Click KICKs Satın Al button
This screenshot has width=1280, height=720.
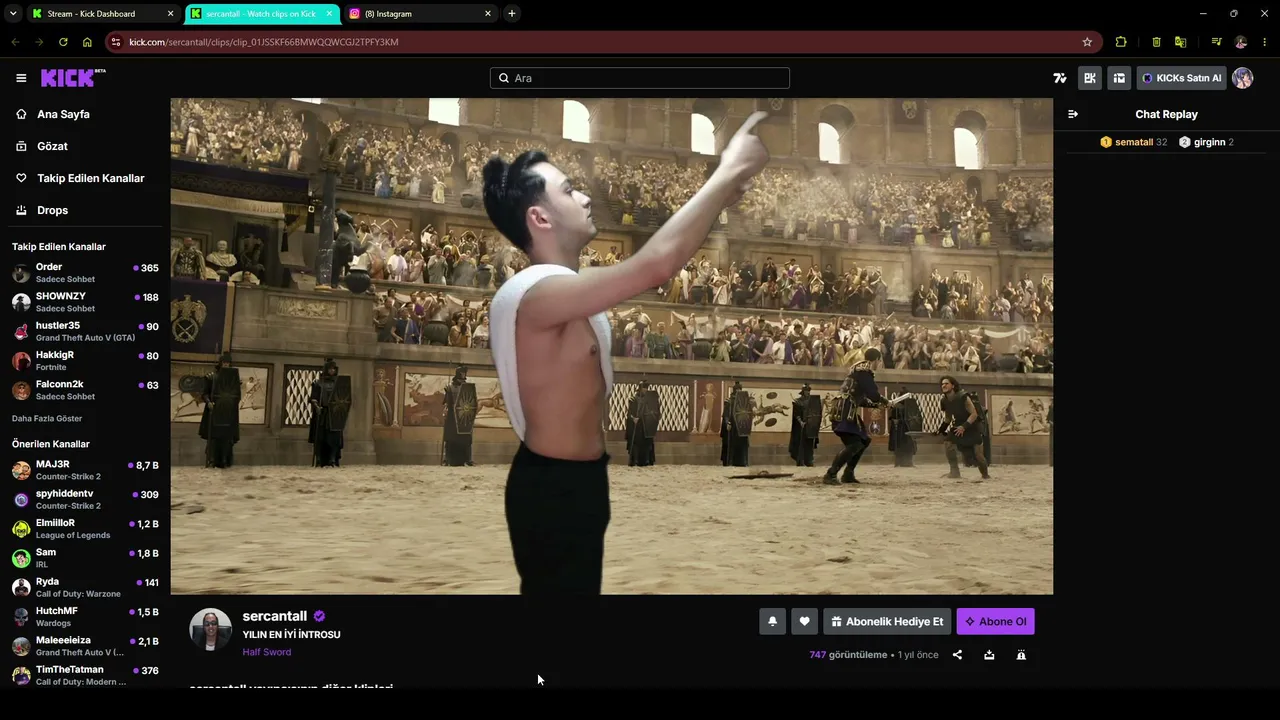click(1181, 78)
